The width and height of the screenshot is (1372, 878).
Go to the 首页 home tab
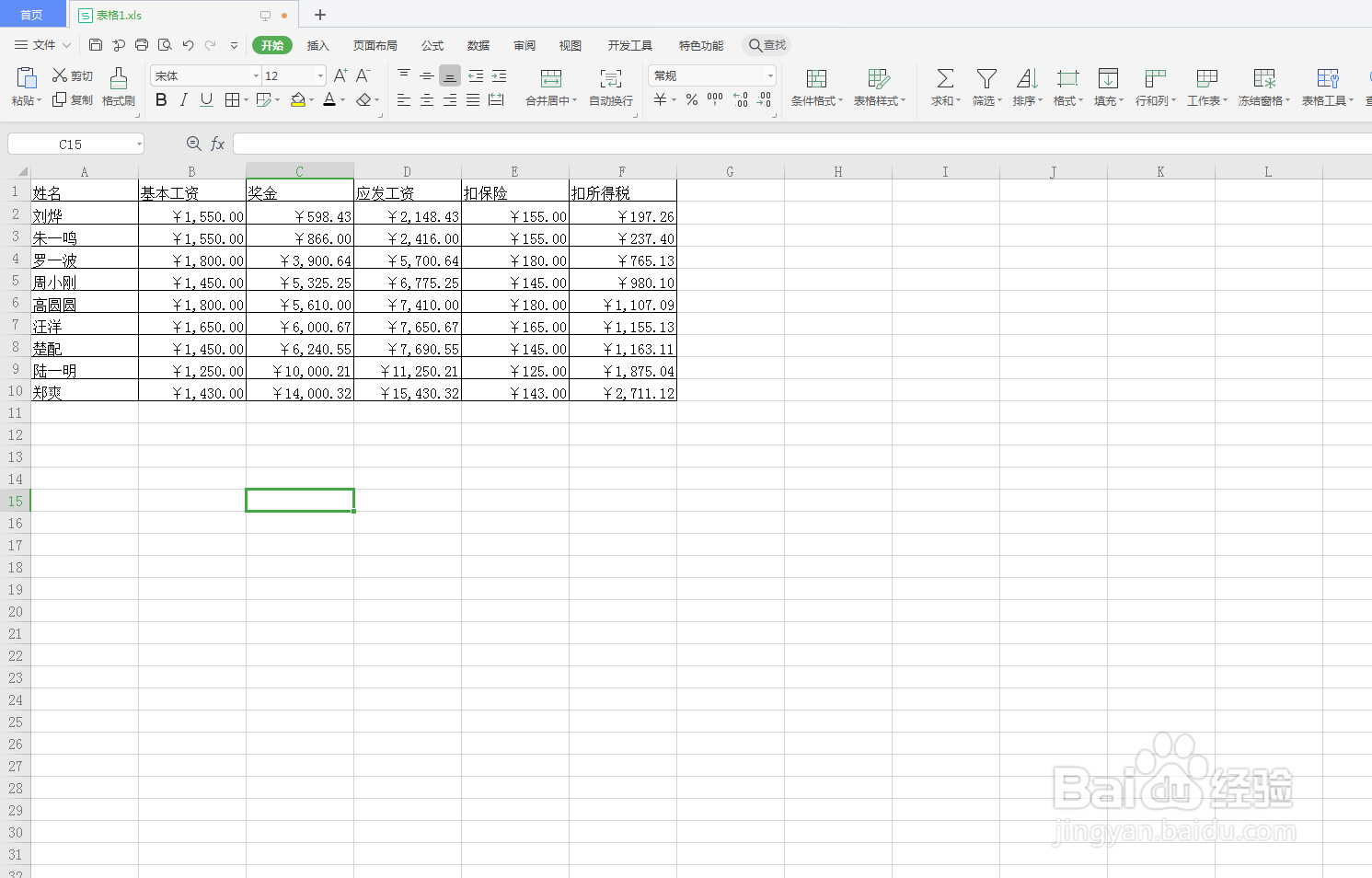point(31,15)
